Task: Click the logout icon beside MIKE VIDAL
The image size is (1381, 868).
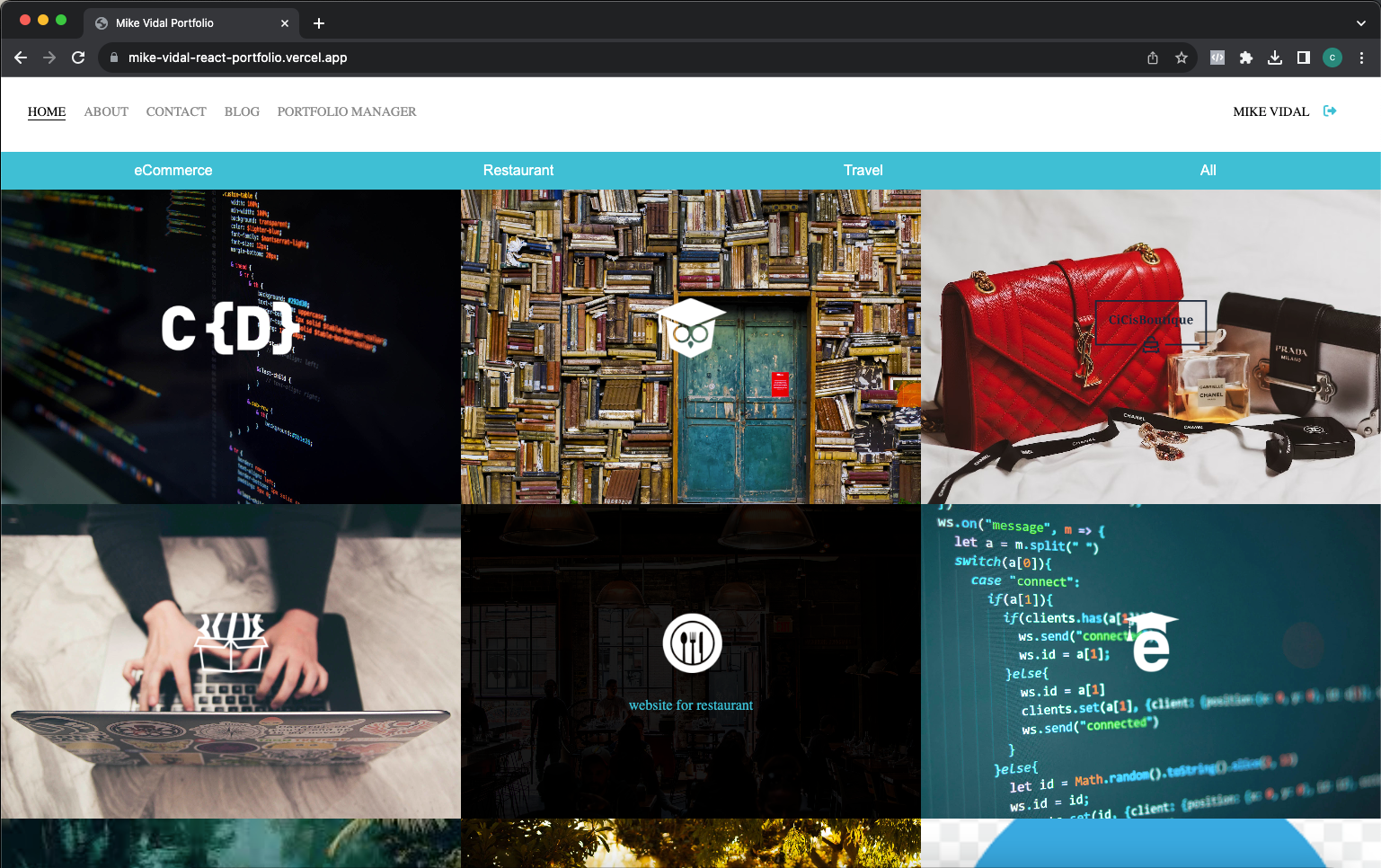Action: click(1331, 111)
